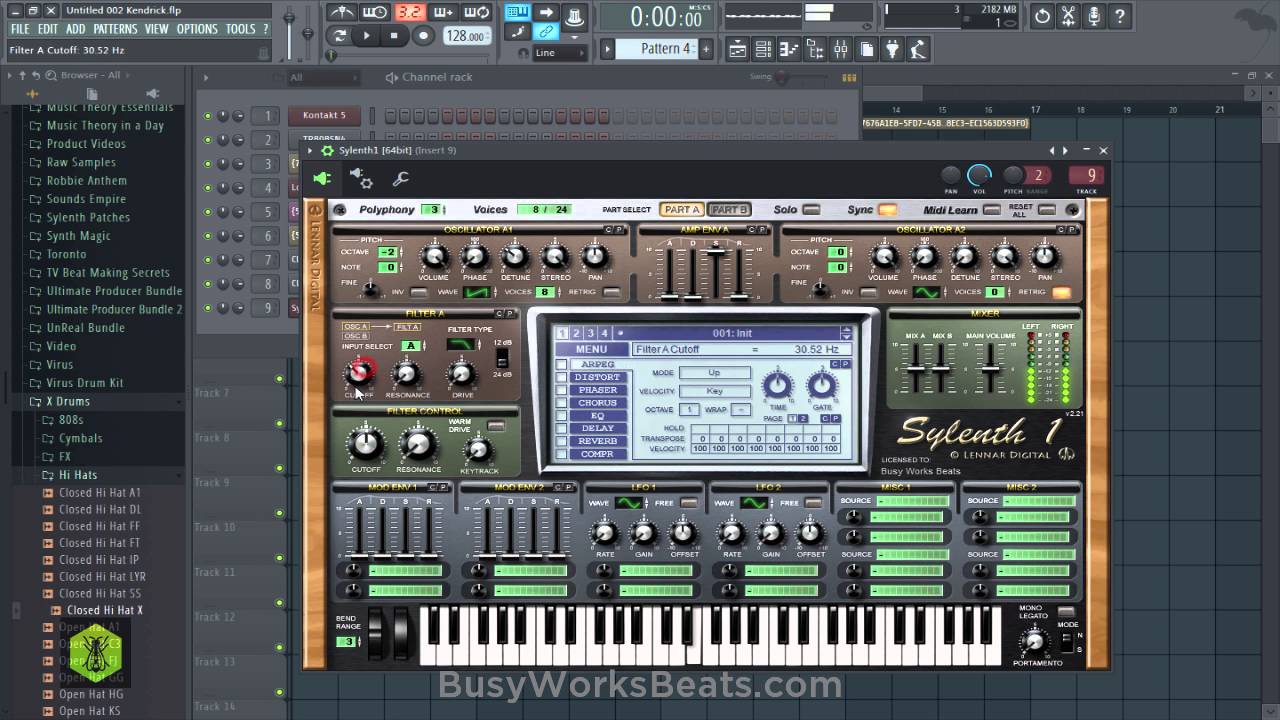Image resolution: width=1280 pixels, height=720 pixels.
Task: Click the tempo 128.000 field
Action: coord(466,36)
